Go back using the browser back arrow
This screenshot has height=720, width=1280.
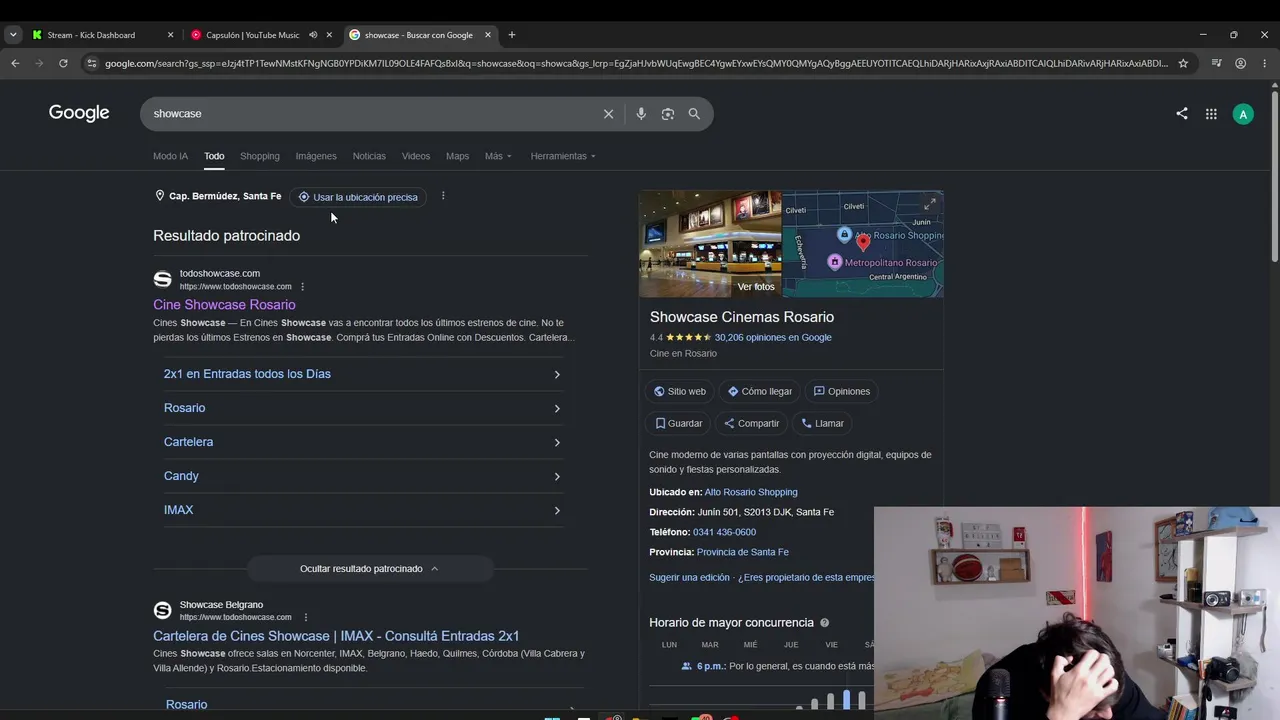coord(15,63)
